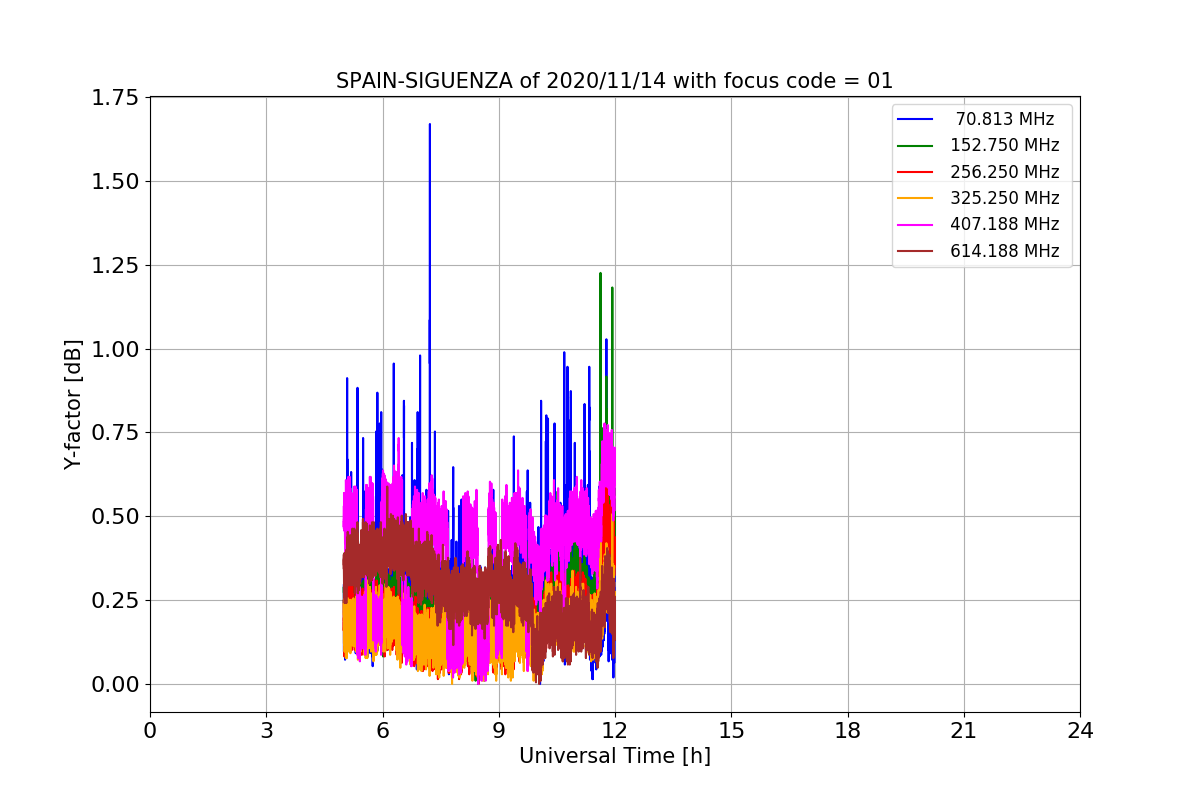Viewport: 1200px width, 800px height.
Task: Select the 70.813 MHz legend label
Action: (1005, 119)
